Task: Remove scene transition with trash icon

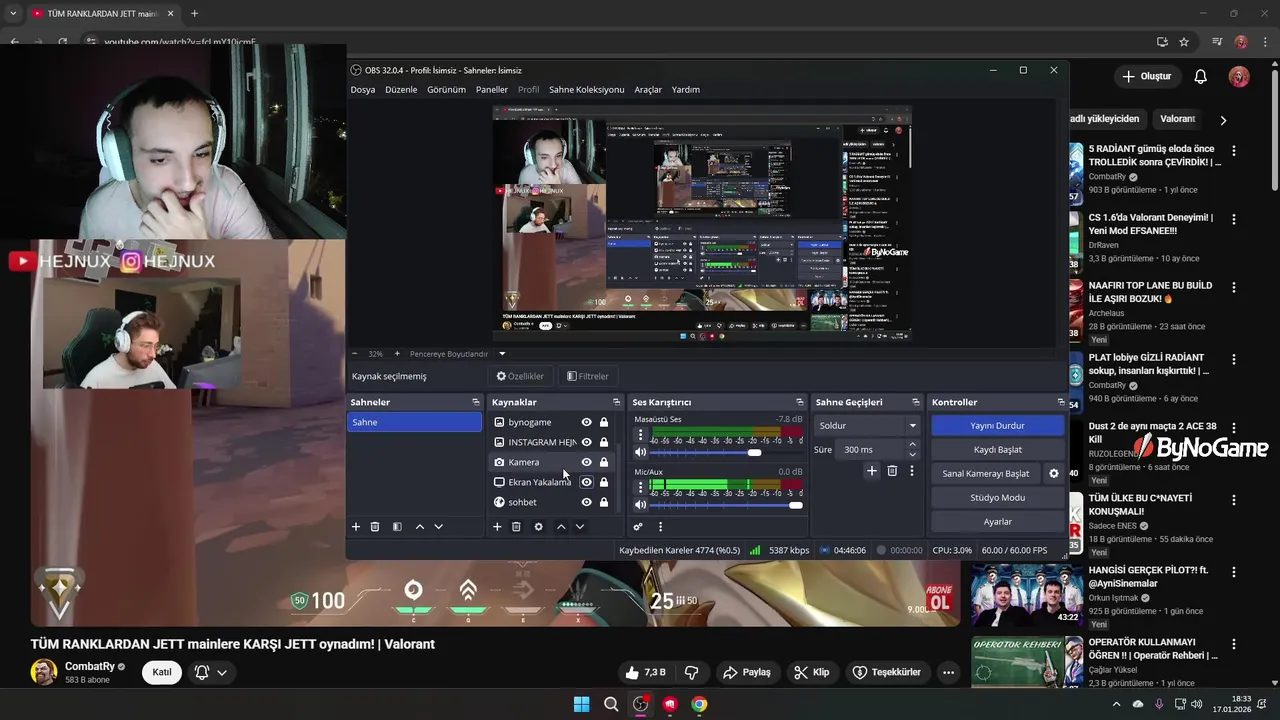Action: [892, 471]
